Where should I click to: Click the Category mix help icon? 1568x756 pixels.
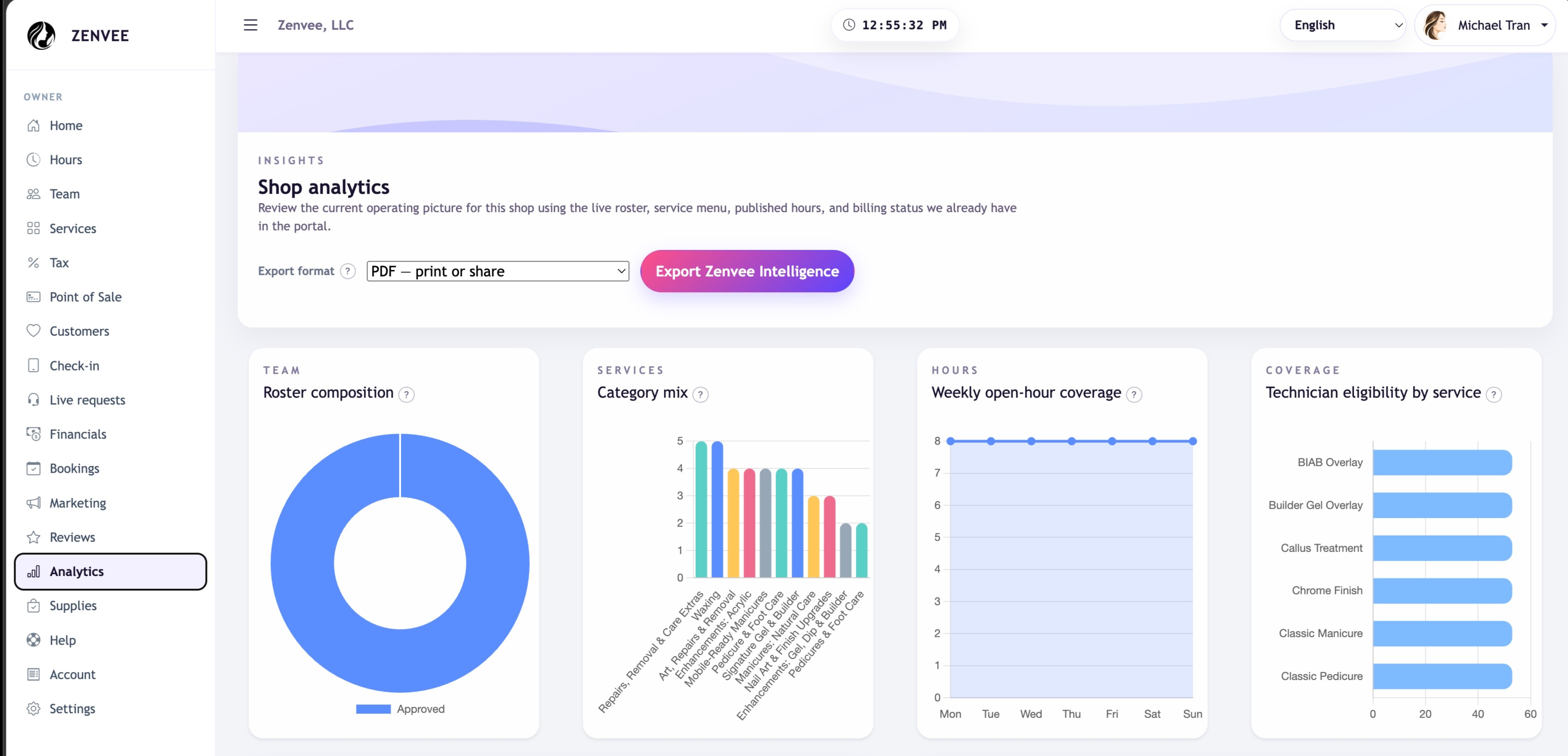(701, 394)
